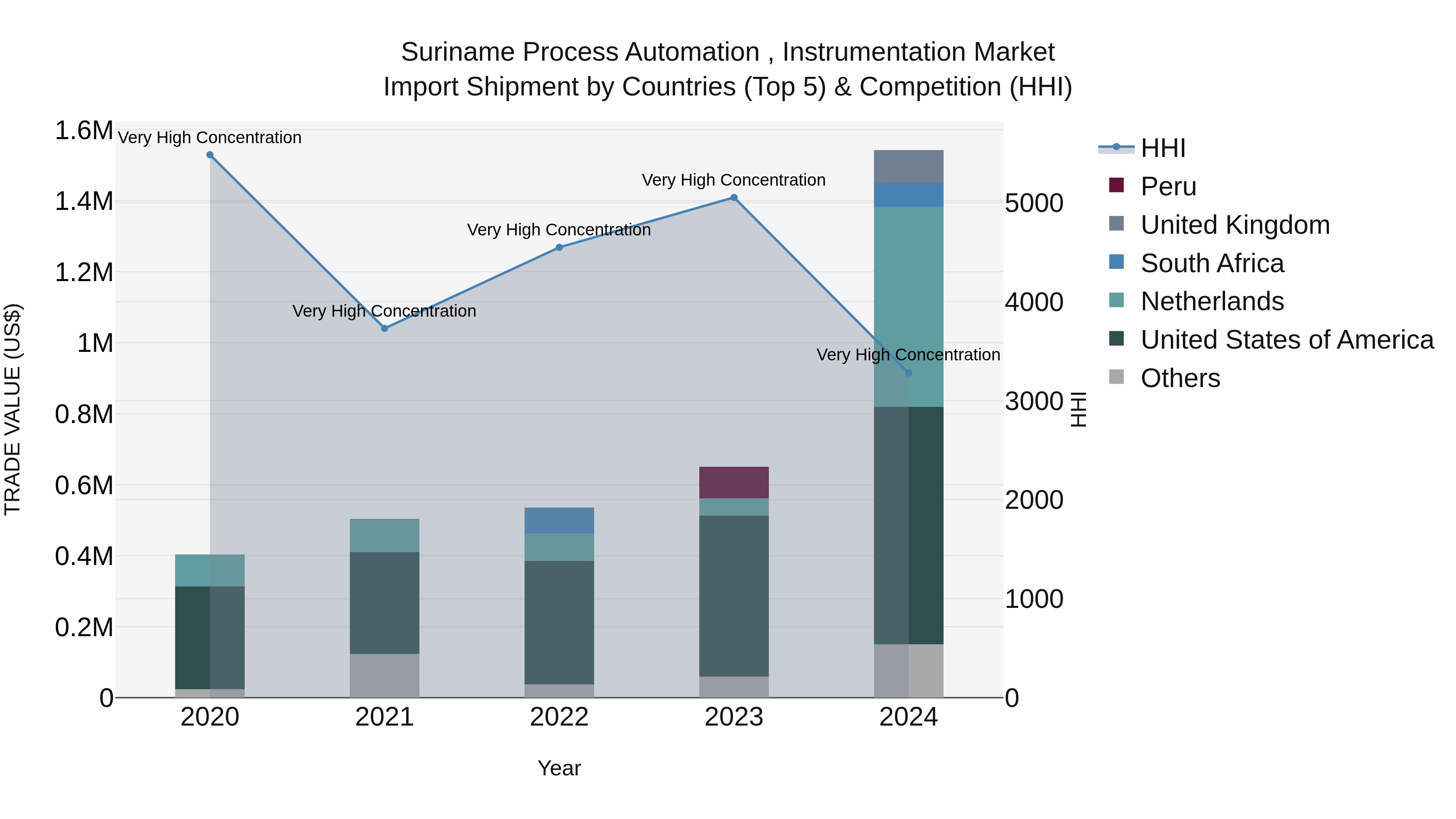
Task: Click the 4000 right axis tick
Action: pos(1034,302)
